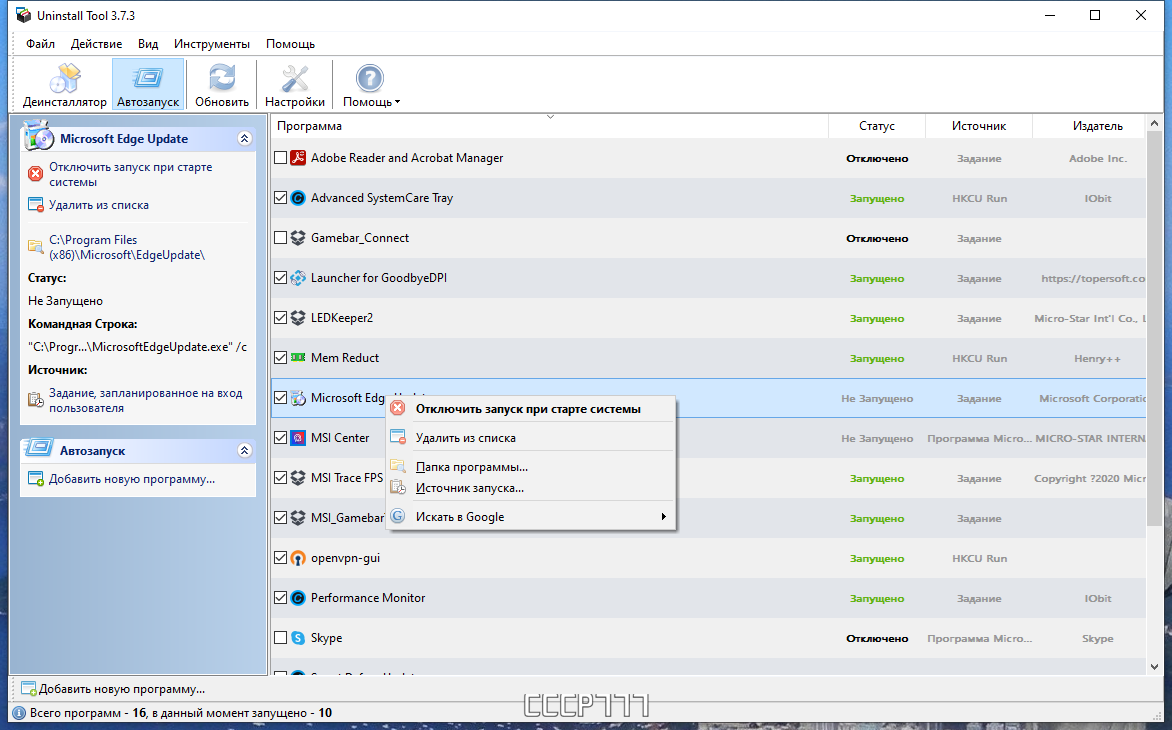This screenshot has height=730, width=1172.
Task: Uncheck the Advanced SystemCare Tray checkbox
Action: 280,198
